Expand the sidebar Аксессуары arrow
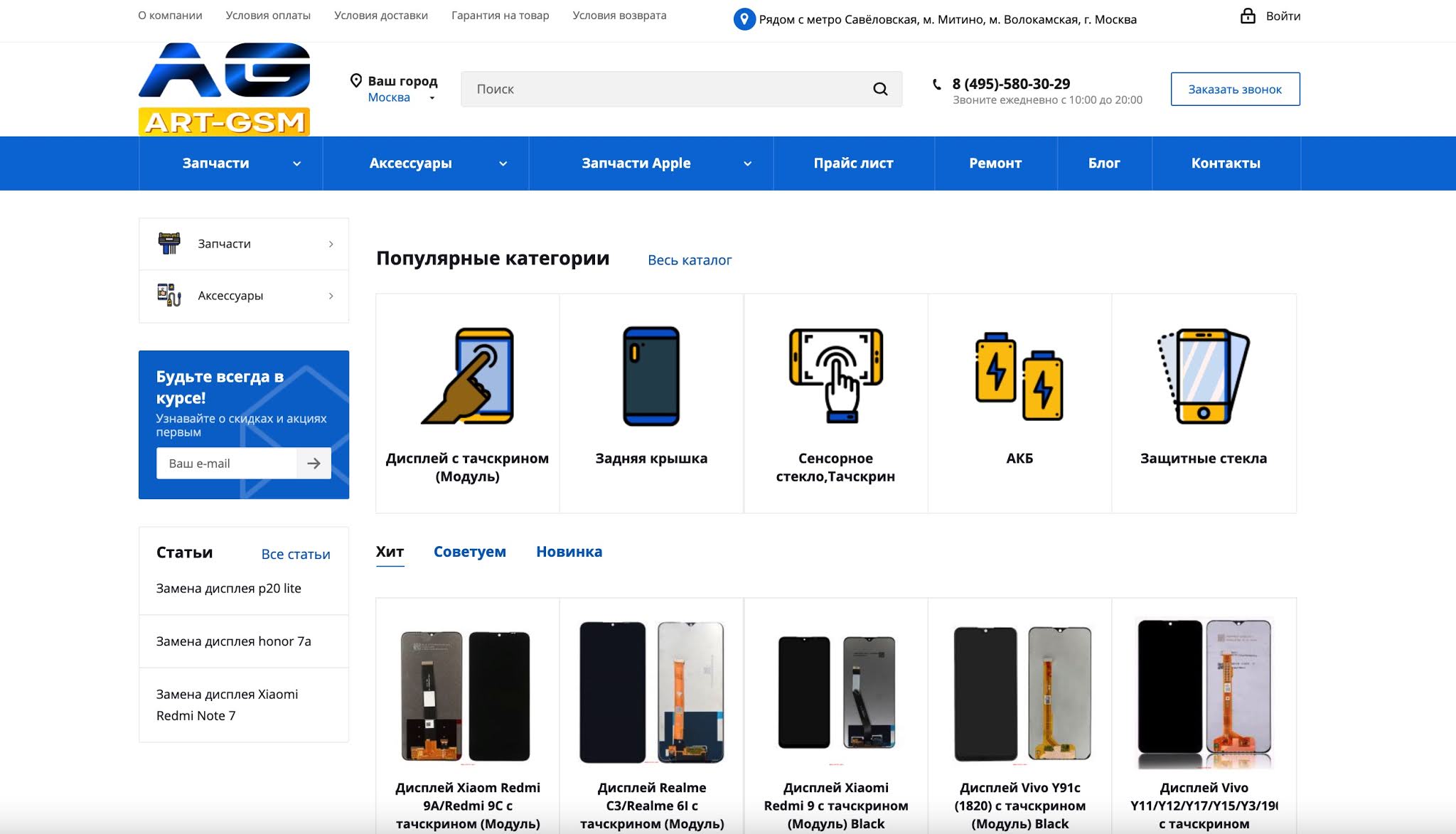Image resolution: width=1456 pixels, height=834 pixels. click(331, 296)
